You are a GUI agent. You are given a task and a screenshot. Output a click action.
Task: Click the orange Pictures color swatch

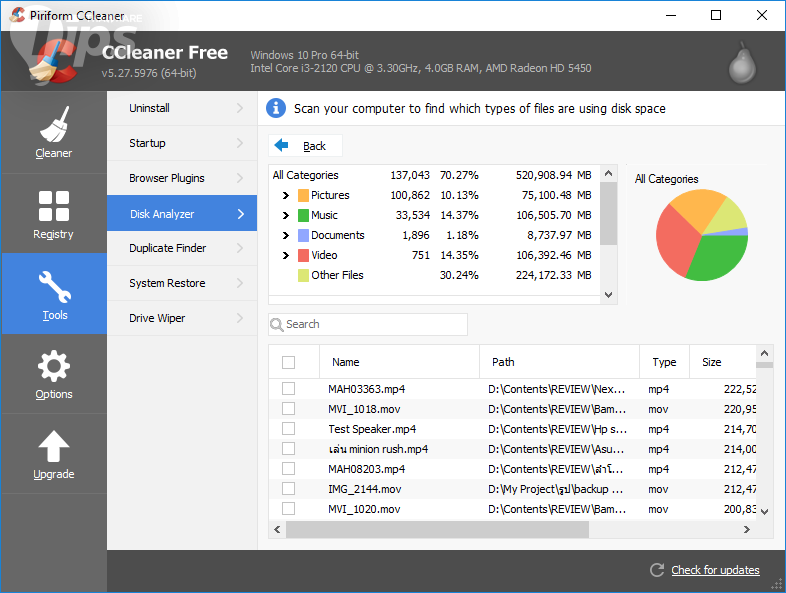302,196
